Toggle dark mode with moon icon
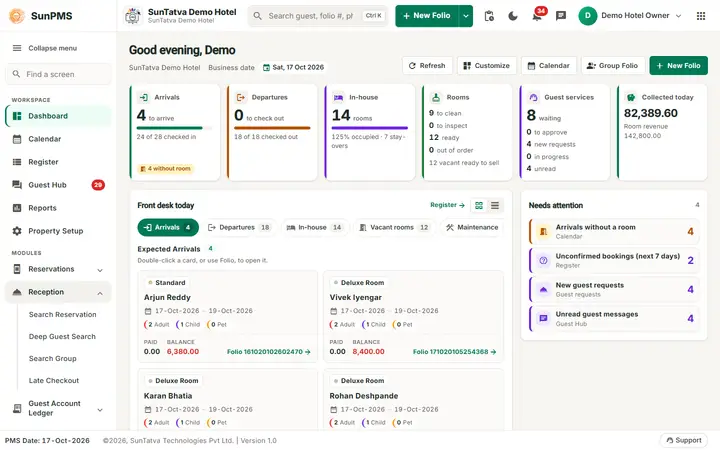720x450 pixels. tap(513, 16)
